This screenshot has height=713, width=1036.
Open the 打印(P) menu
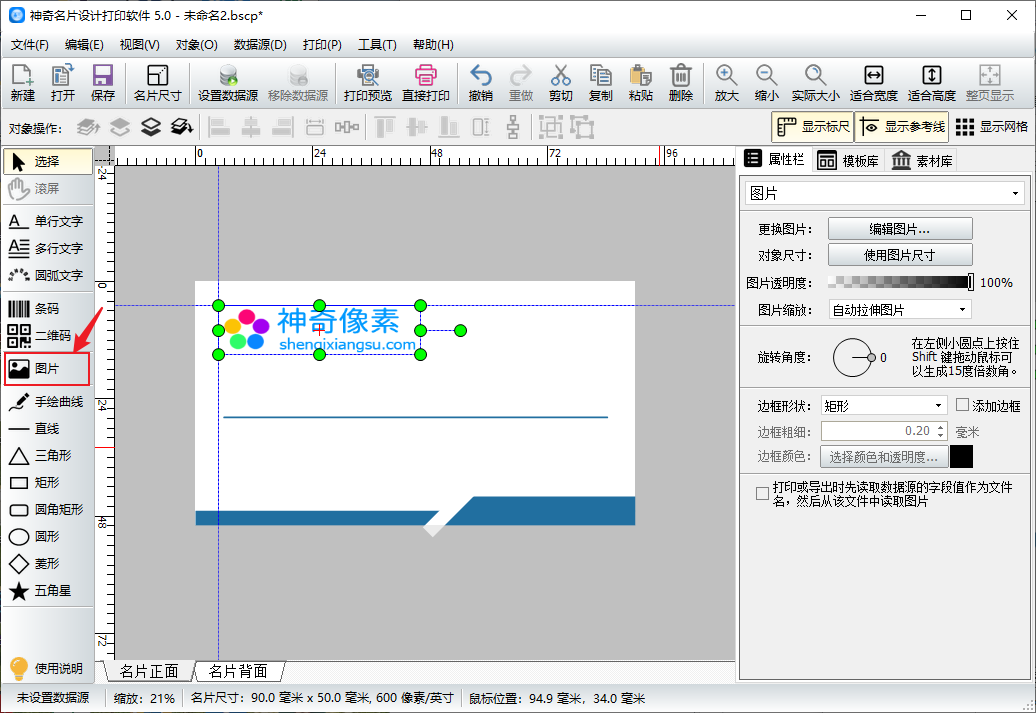coord(322,45)
